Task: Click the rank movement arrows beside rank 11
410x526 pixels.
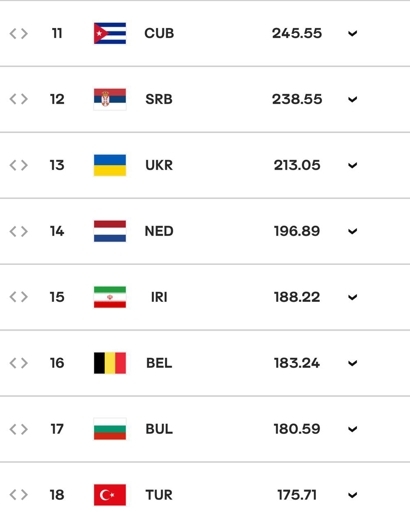Action: (x=18, y=34)
